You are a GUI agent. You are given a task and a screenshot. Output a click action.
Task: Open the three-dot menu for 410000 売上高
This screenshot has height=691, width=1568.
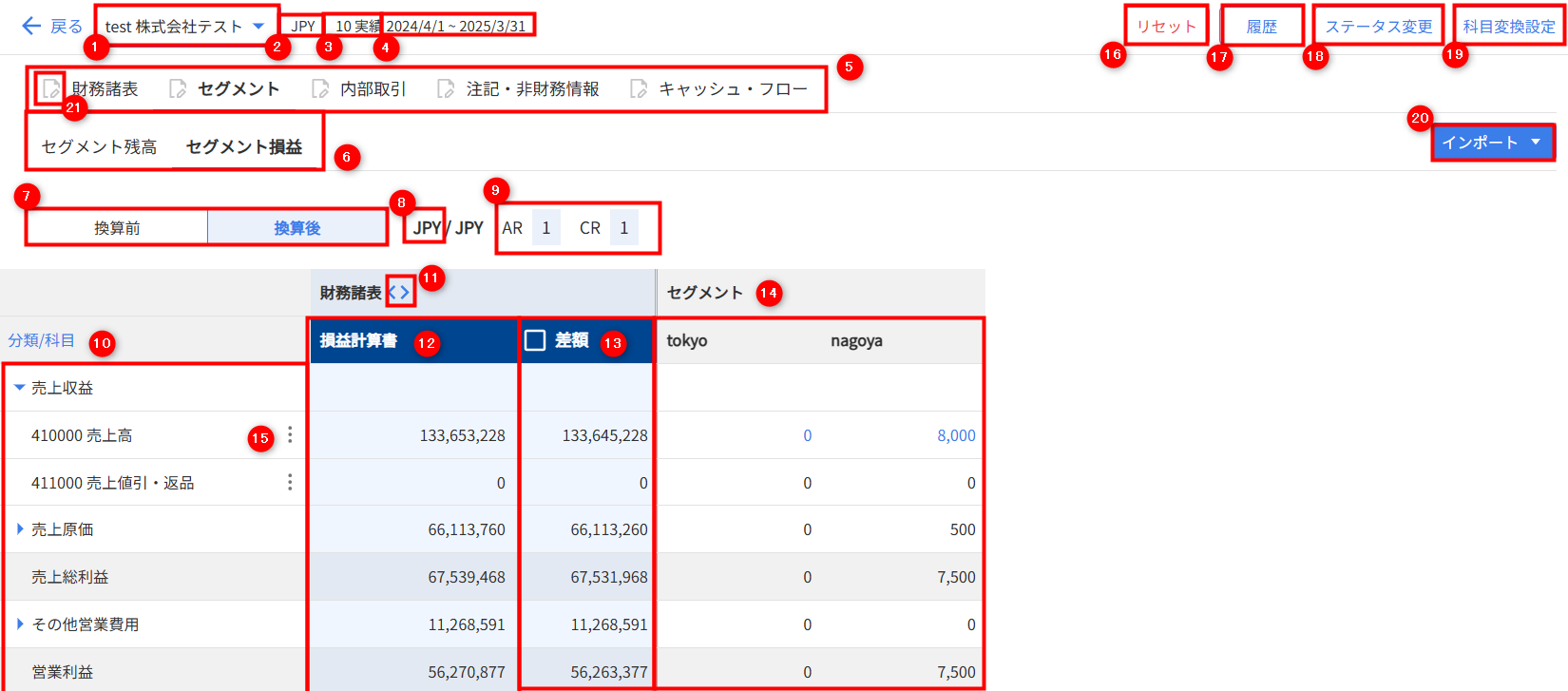[290, 435]
